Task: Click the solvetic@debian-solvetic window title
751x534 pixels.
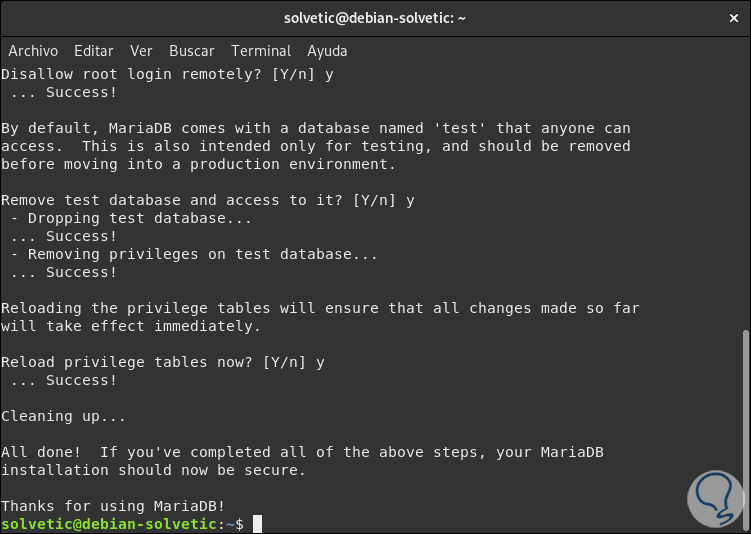Action: click(x=375, y=17)
